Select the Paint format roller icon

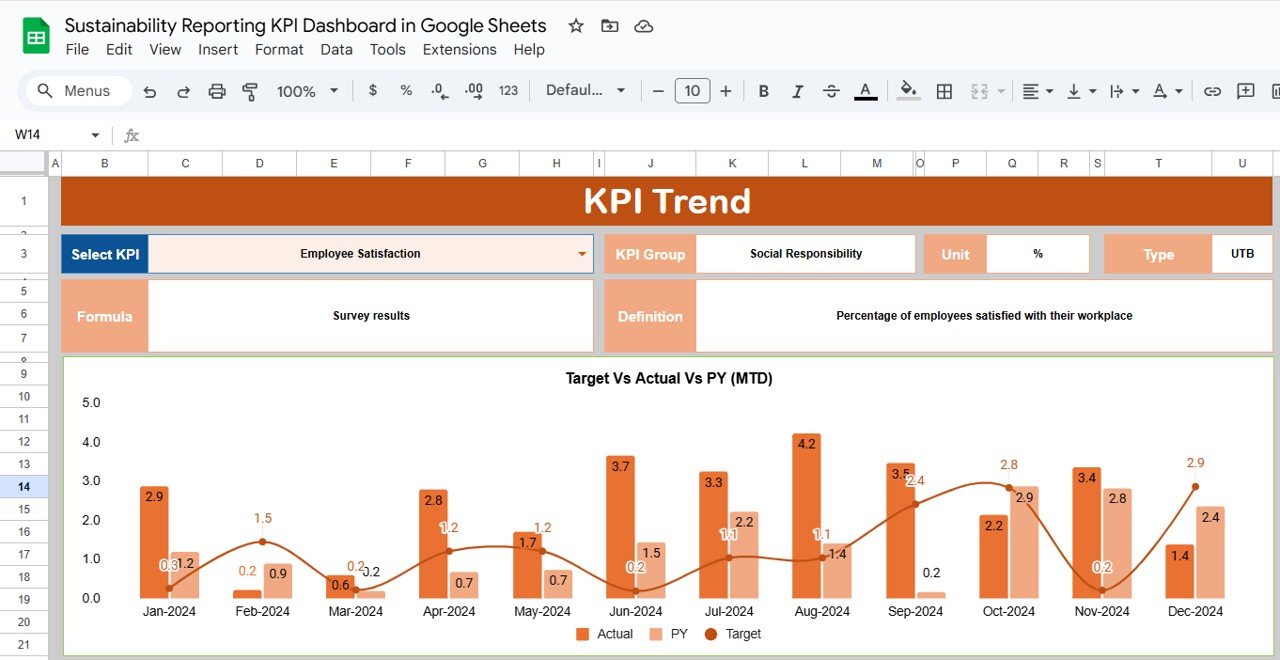pos(251,91)
